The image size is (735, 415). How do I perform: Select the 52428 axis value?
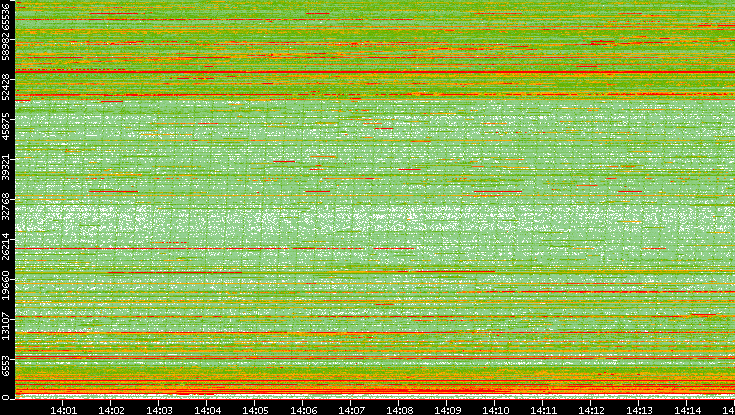(x=5, y=87)
